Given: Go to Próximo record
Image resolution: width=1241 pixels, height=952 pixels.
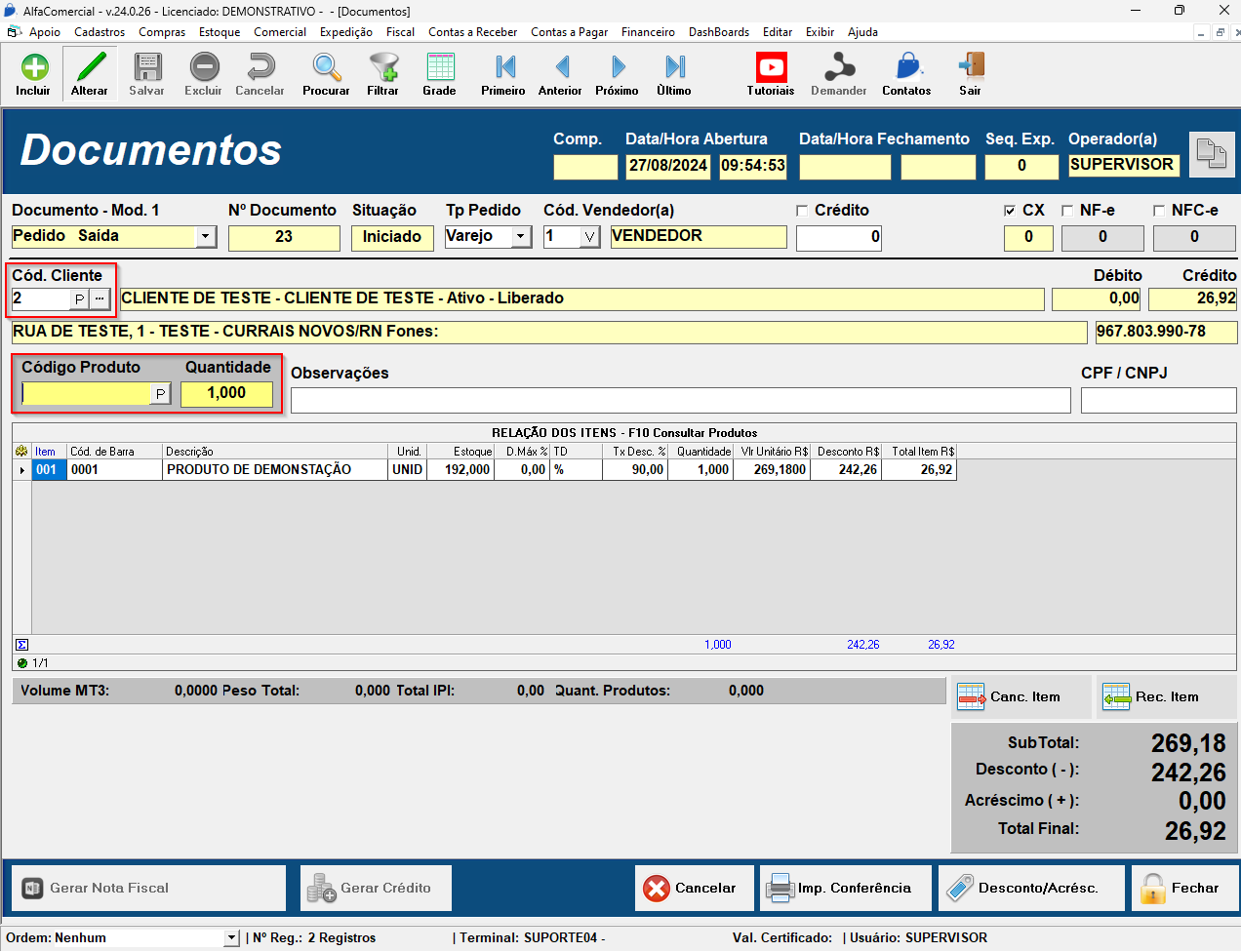Looking at the screenshot, I should click(x=617, y=68).
